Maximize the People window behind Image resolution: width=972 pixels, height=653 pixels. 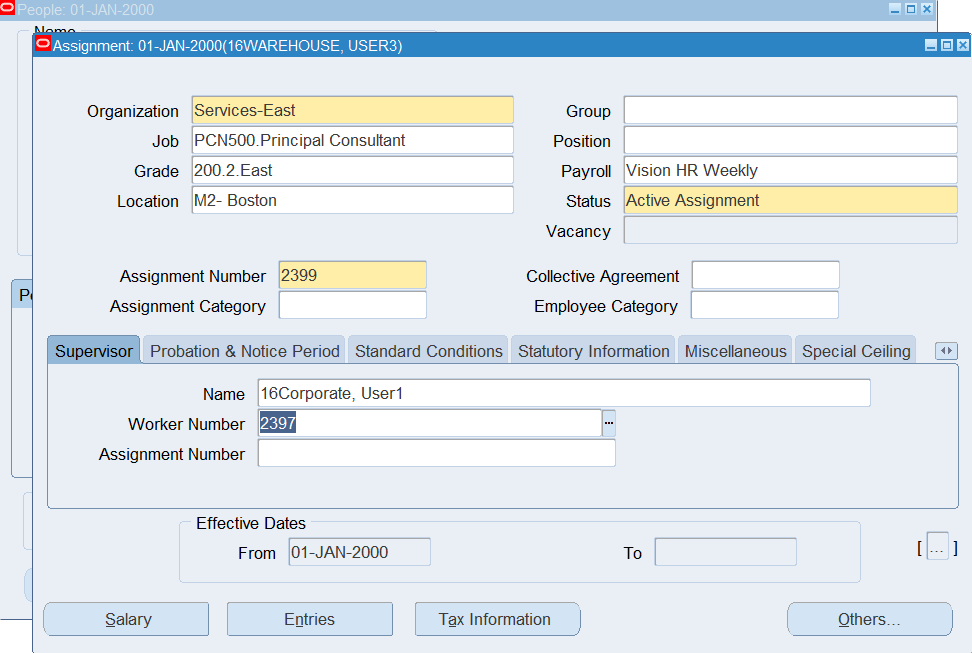point(911,9)
